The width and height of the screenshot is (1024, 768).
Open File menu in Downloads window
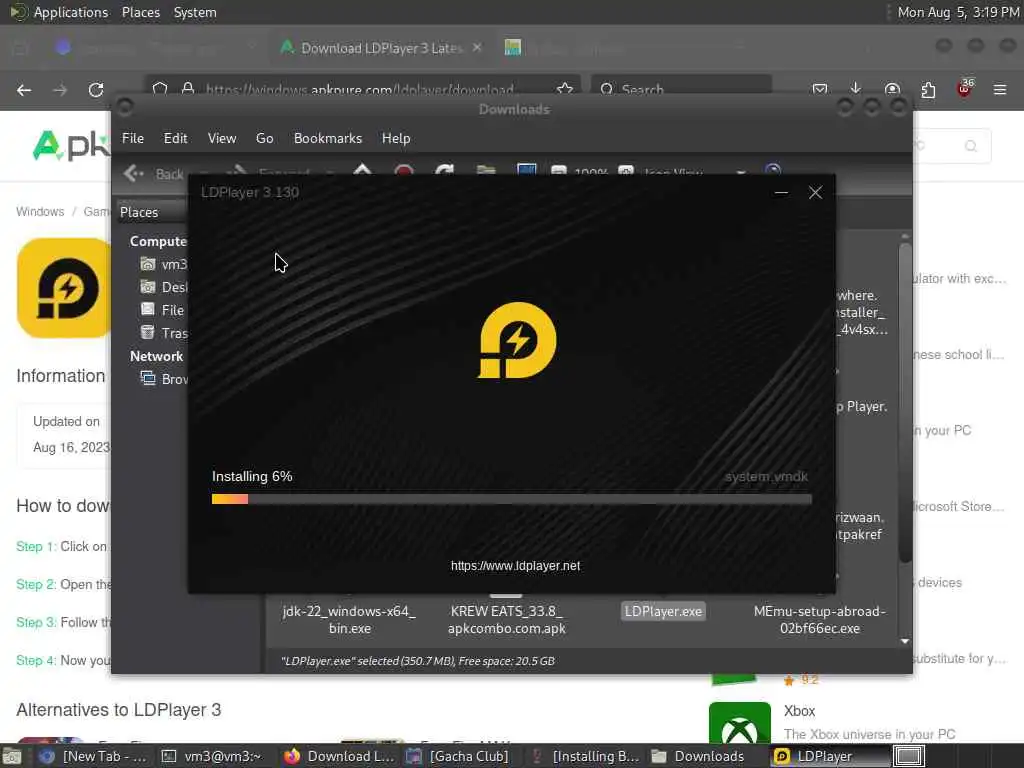point(133,138)
